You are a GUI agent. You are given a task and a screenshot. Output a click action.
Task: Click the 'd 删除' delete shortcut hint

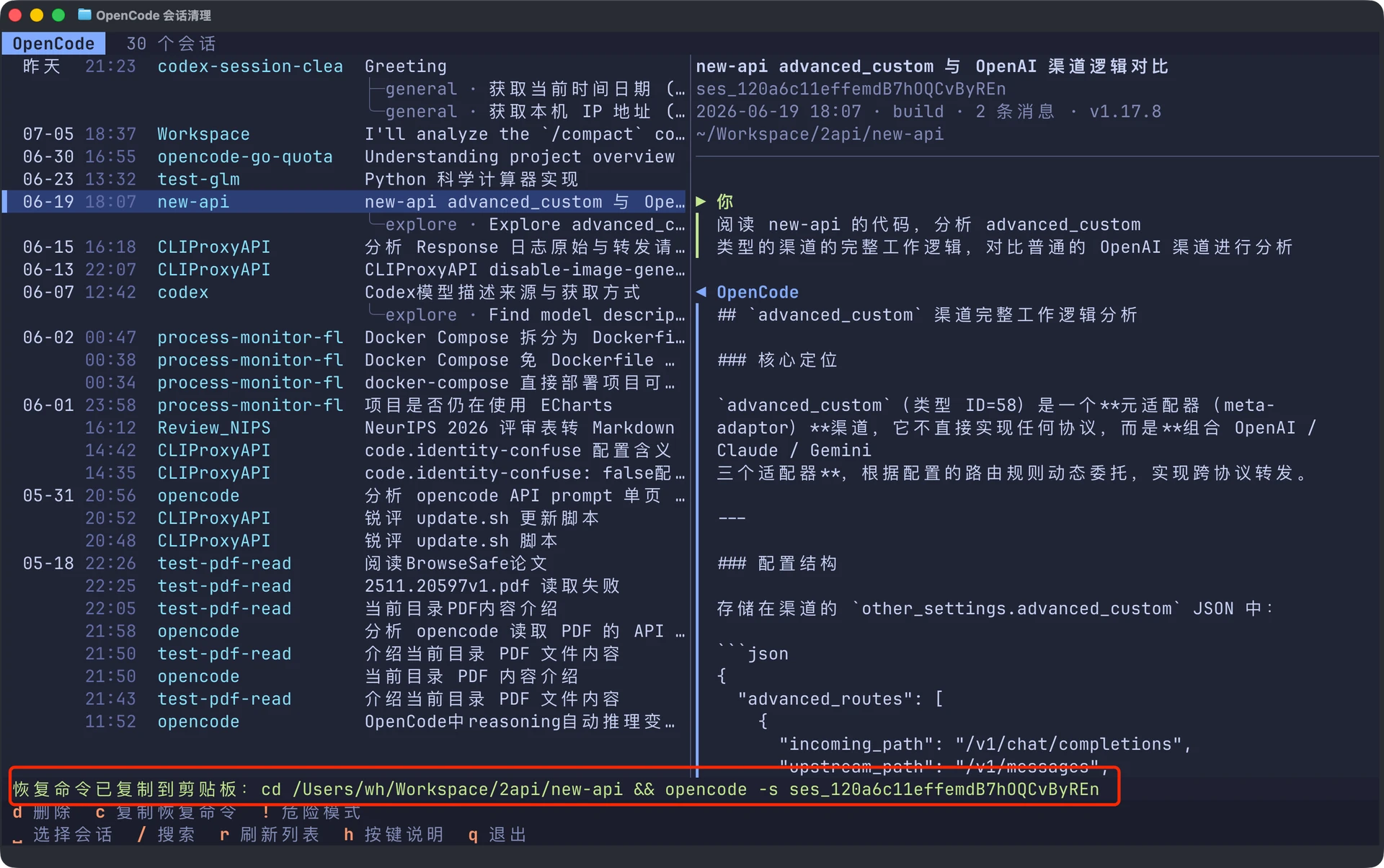pos(42,812)
